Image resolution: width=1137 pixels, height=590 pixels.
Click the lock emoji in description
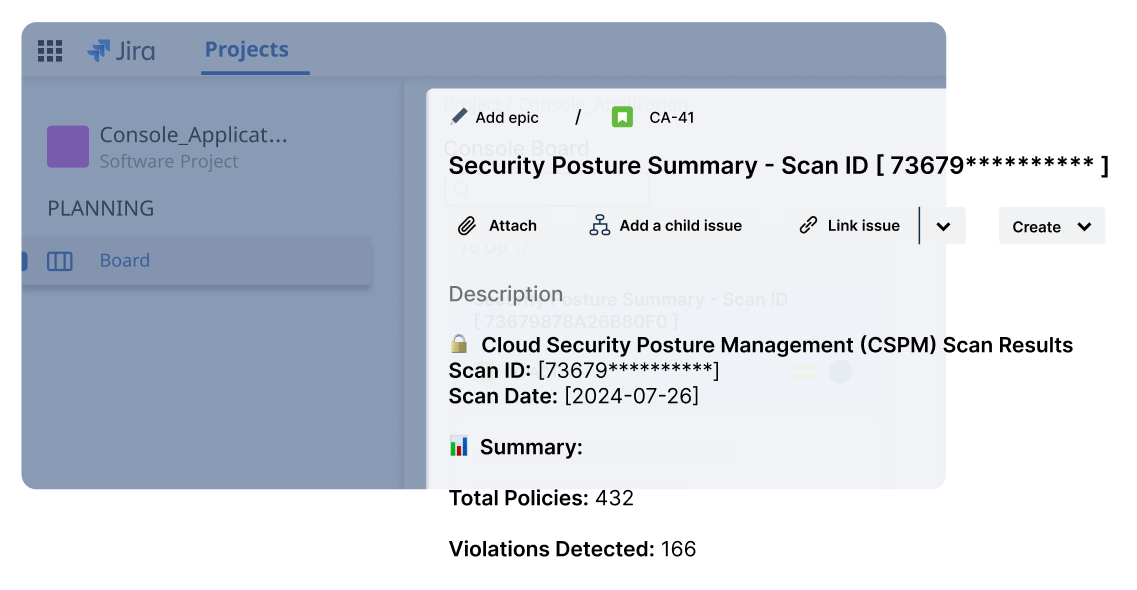(459, 344)
